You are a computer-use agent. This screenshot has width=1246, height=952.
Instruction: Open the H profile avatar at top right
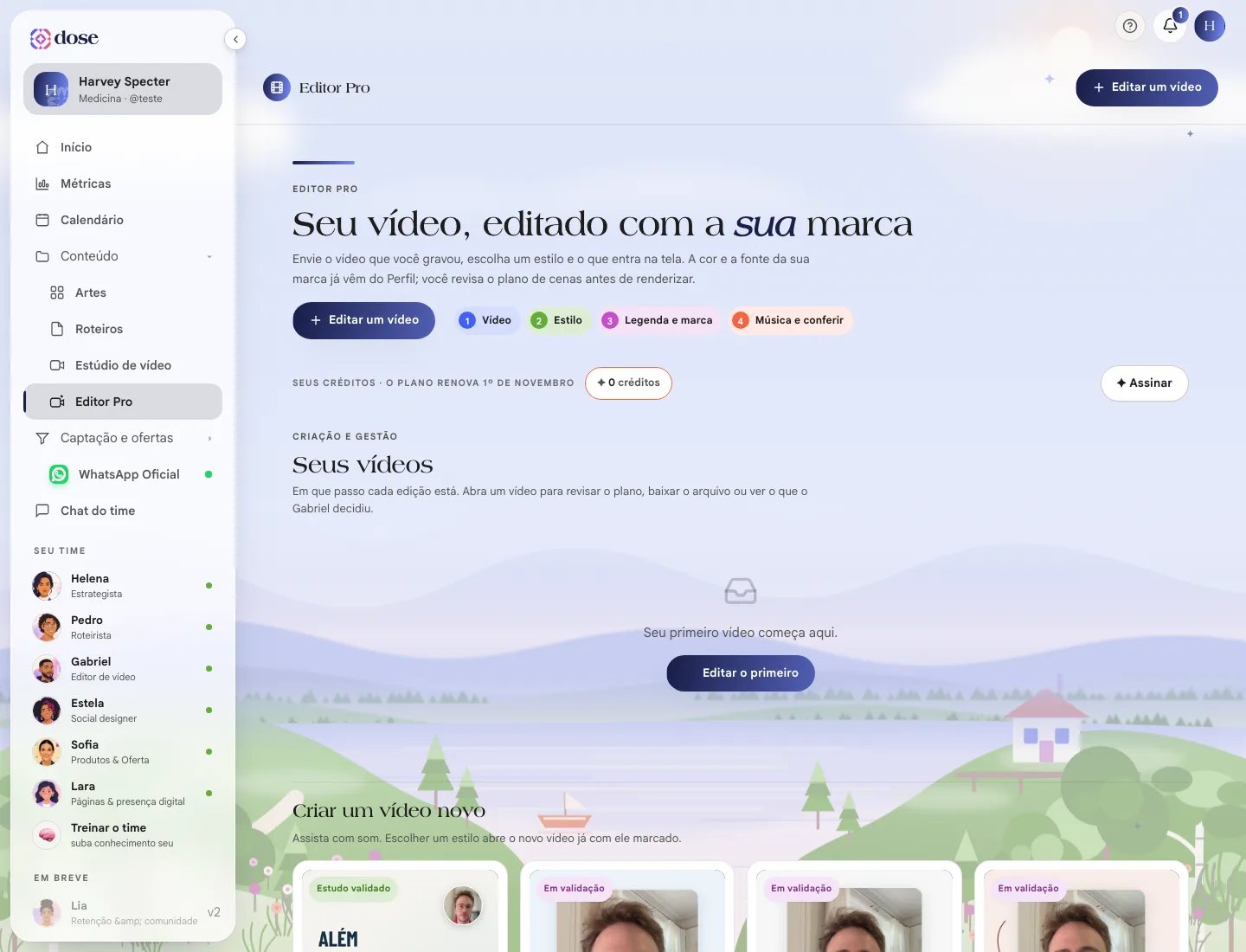pos(1210,26)
